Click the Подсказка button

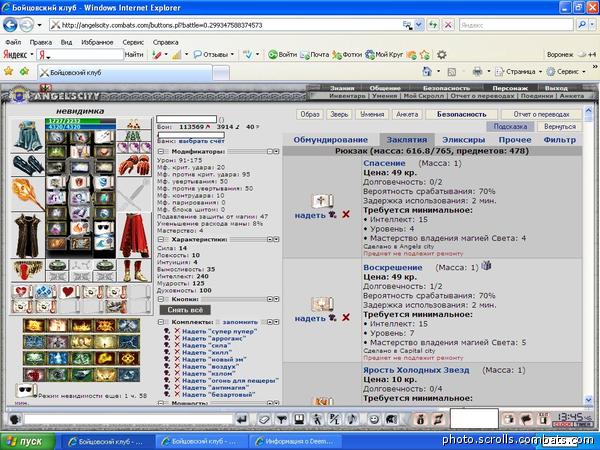point(510,126)
